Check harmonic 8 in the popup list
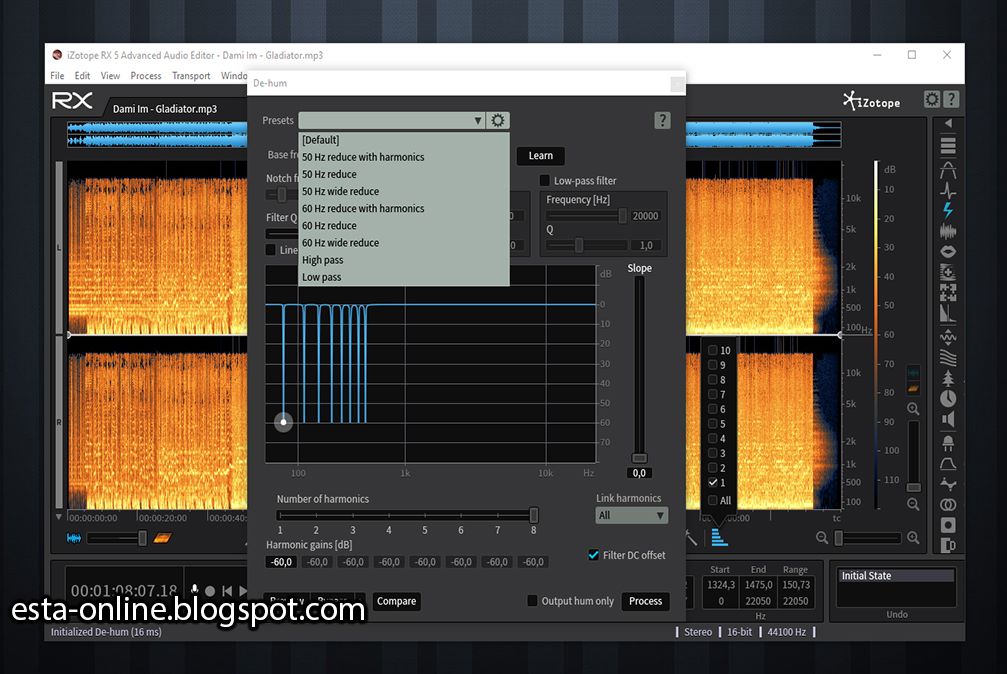Screen dimensions: 1007x674 click(x=713, y=380)
